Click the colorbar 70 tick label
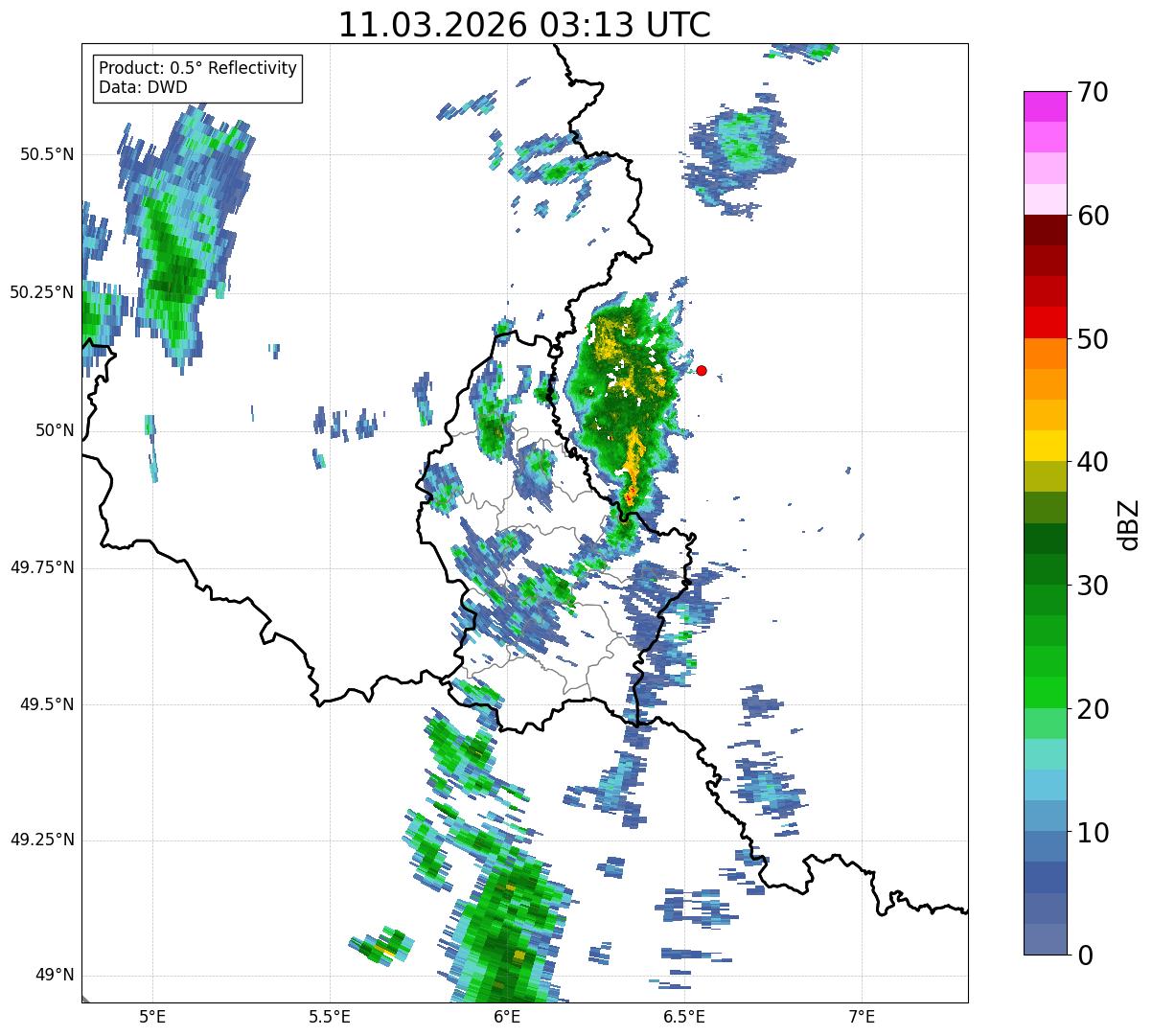Image resolution: width=1152 pixels, height=1036 pixels. (x=1092, y=92)
